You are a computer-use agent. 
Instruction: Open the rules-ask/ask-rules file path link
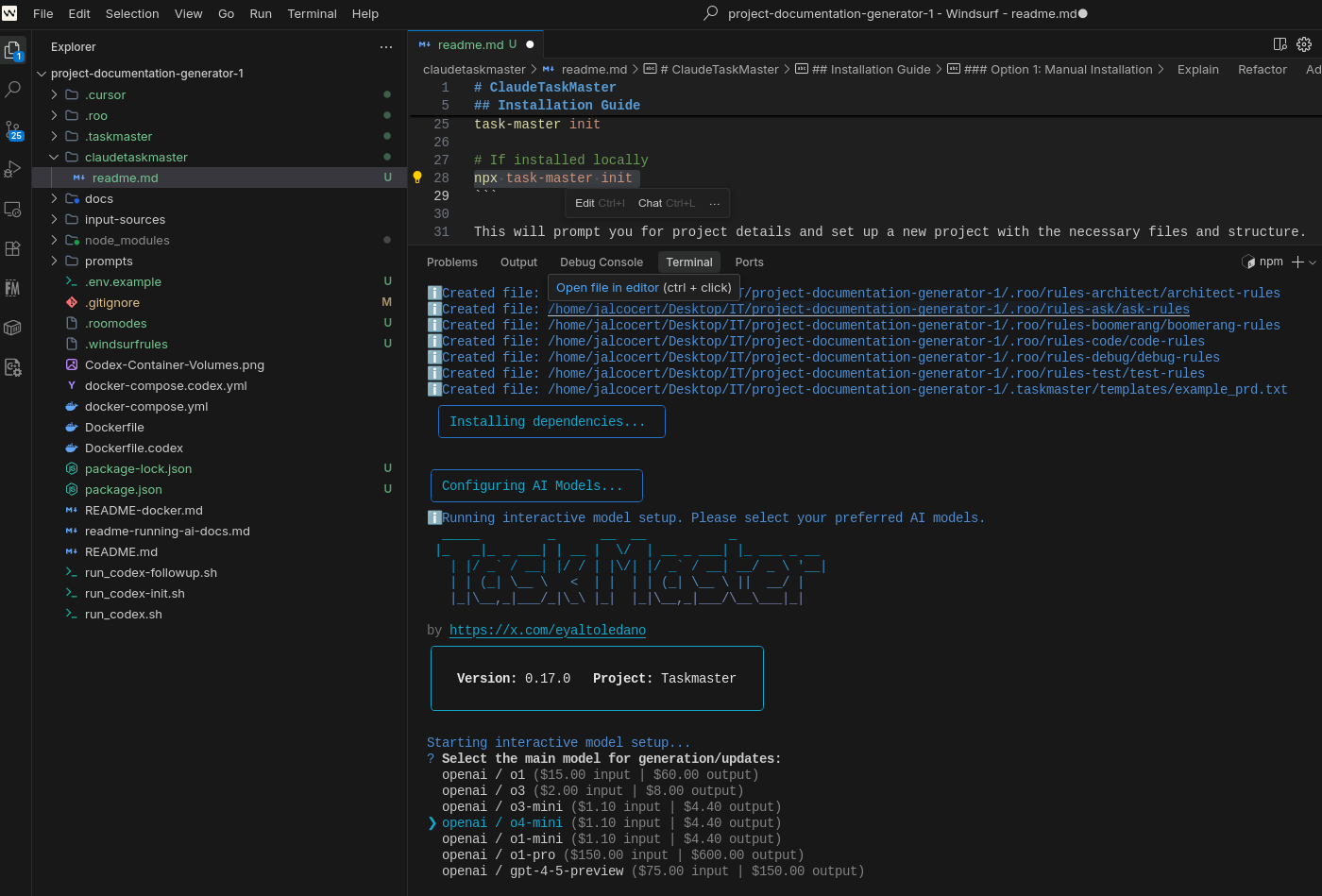coord(869,309)
